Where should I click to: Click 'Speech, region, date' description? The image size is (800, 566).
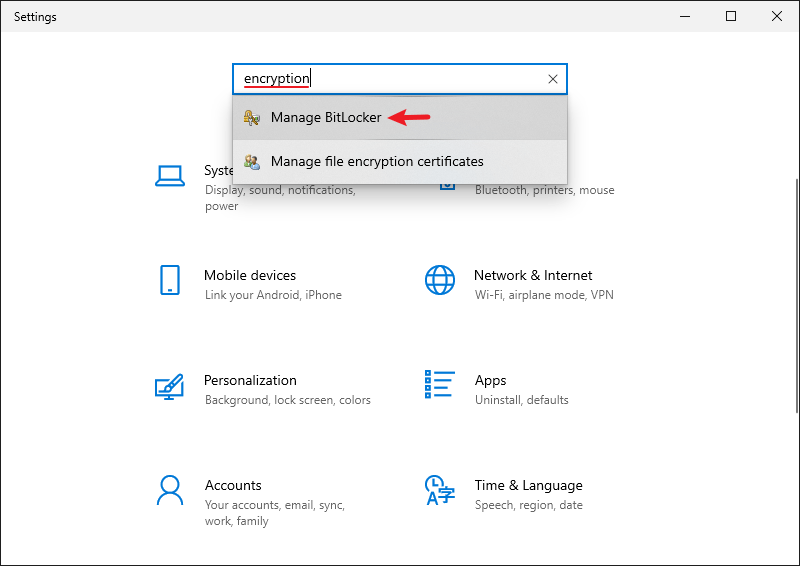click(529, 505)
